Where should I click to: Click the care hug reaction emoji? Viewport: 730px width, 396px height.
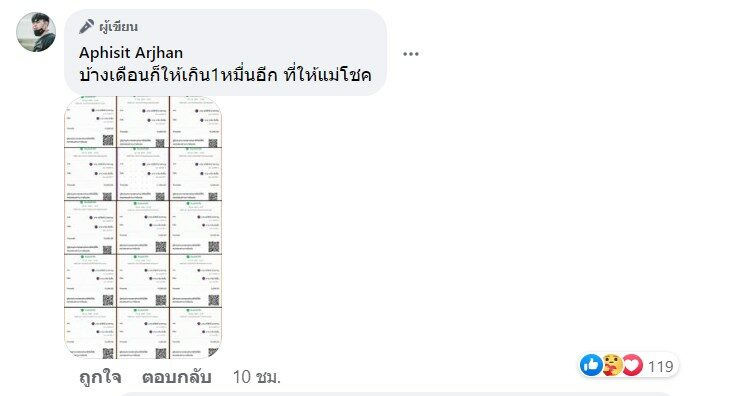point(612,365)
